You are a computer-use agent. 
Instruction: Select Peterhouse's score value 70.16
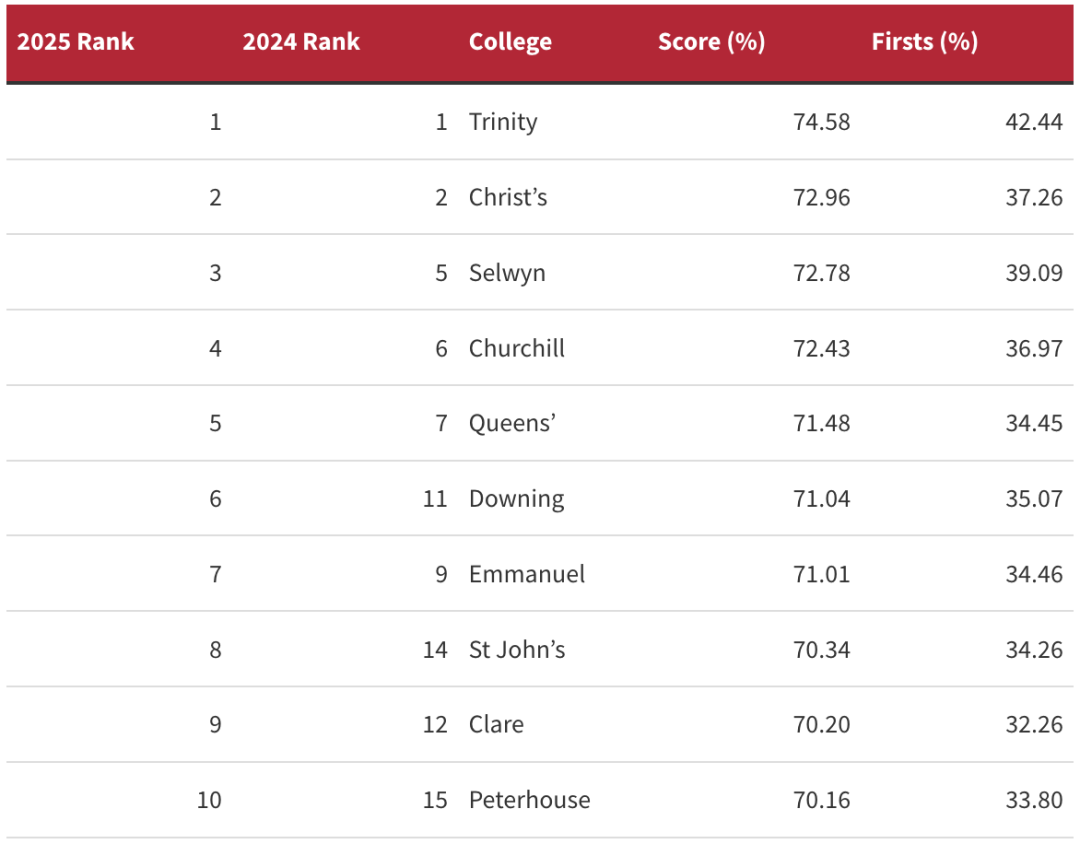[822, 801]
